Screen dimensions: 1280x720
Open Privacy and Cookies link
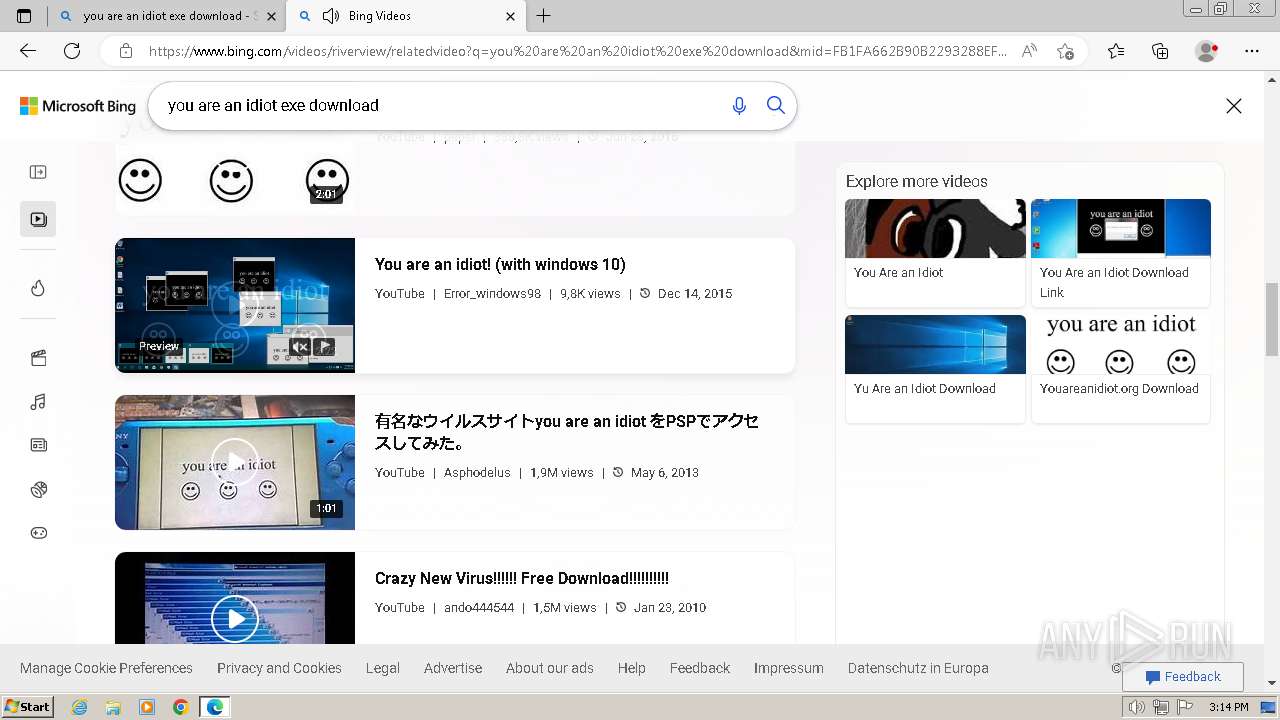click(x=279, y=668)
